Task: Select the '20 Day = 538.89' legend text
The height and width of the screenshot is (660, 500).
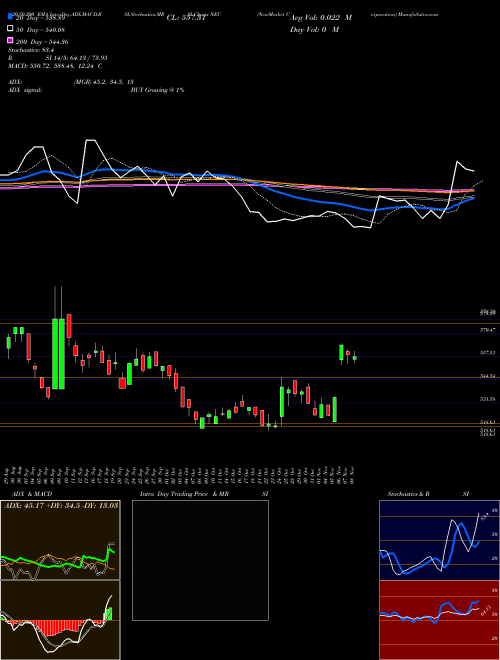Action: point(40,18)
